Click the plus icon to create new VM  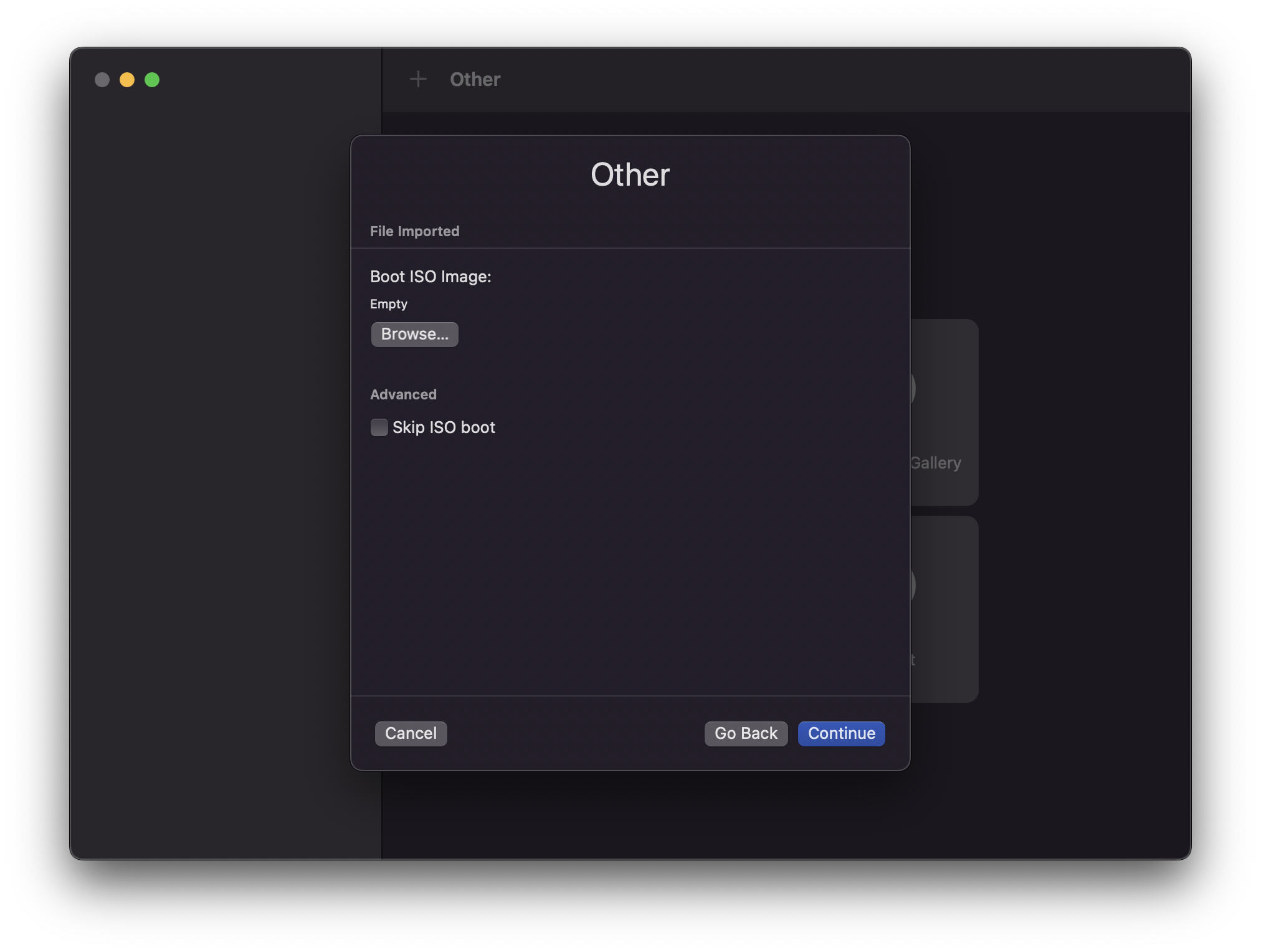coord(418,79)
